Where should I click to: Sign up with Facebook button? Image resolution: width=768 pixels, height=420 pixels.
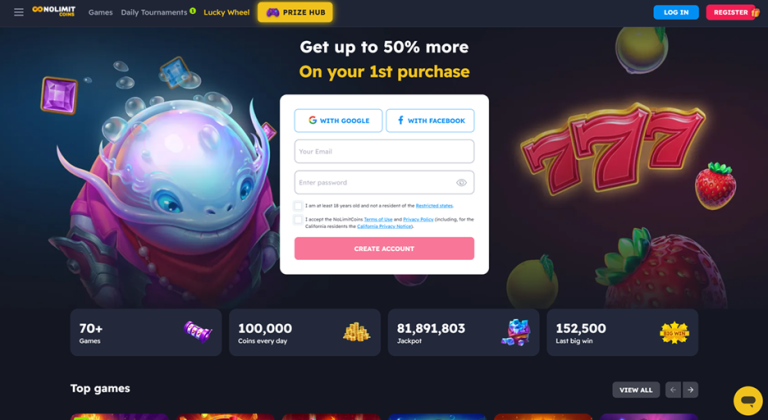(x=430, y=121)
